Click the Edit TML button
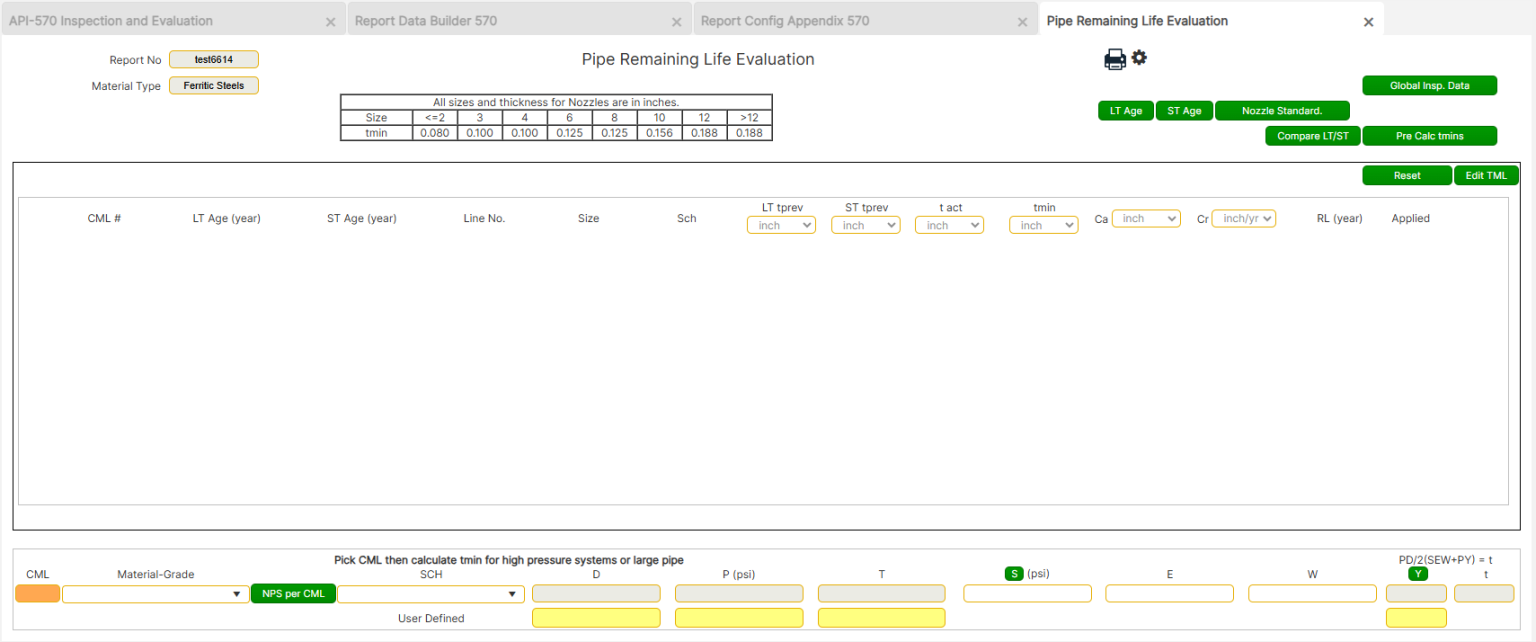The width and height of the screenshot is (1536, 642). [1486, 174]
